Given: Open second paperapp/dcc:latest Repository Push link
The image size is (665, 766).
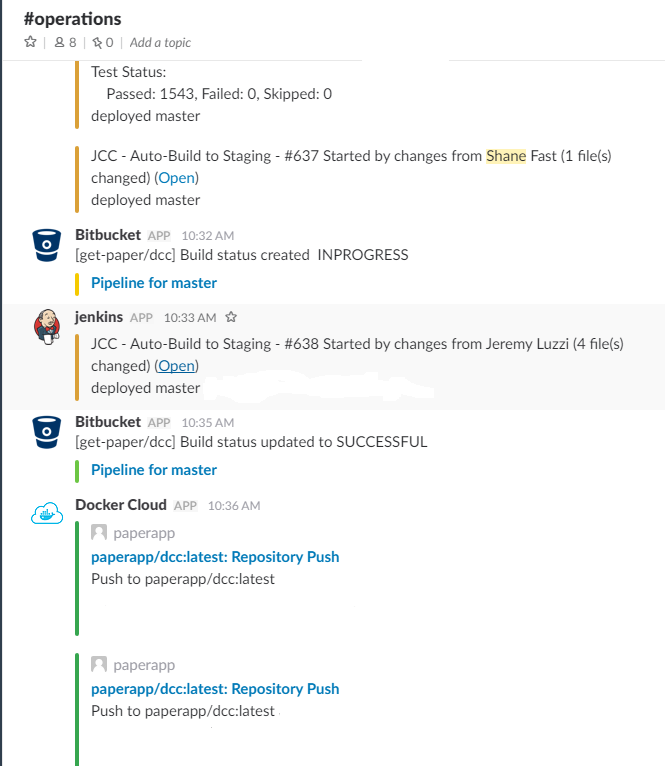Looking at the screenshot, I should click(215, 689).
